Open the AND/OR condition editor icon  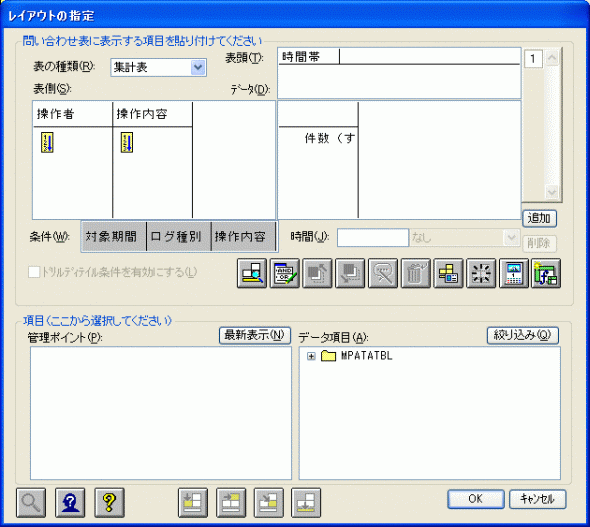(x=284, y=273)
